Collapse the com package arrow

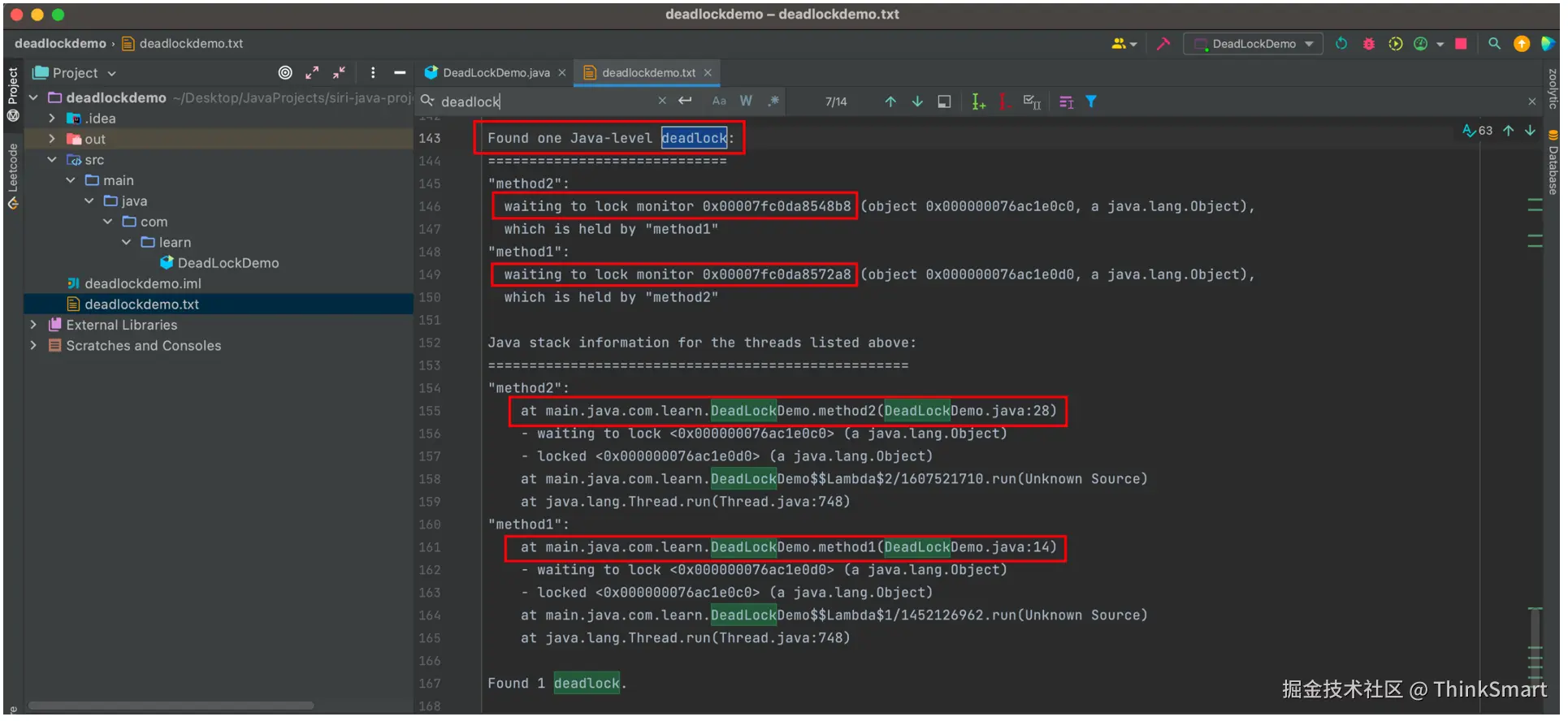108,222
